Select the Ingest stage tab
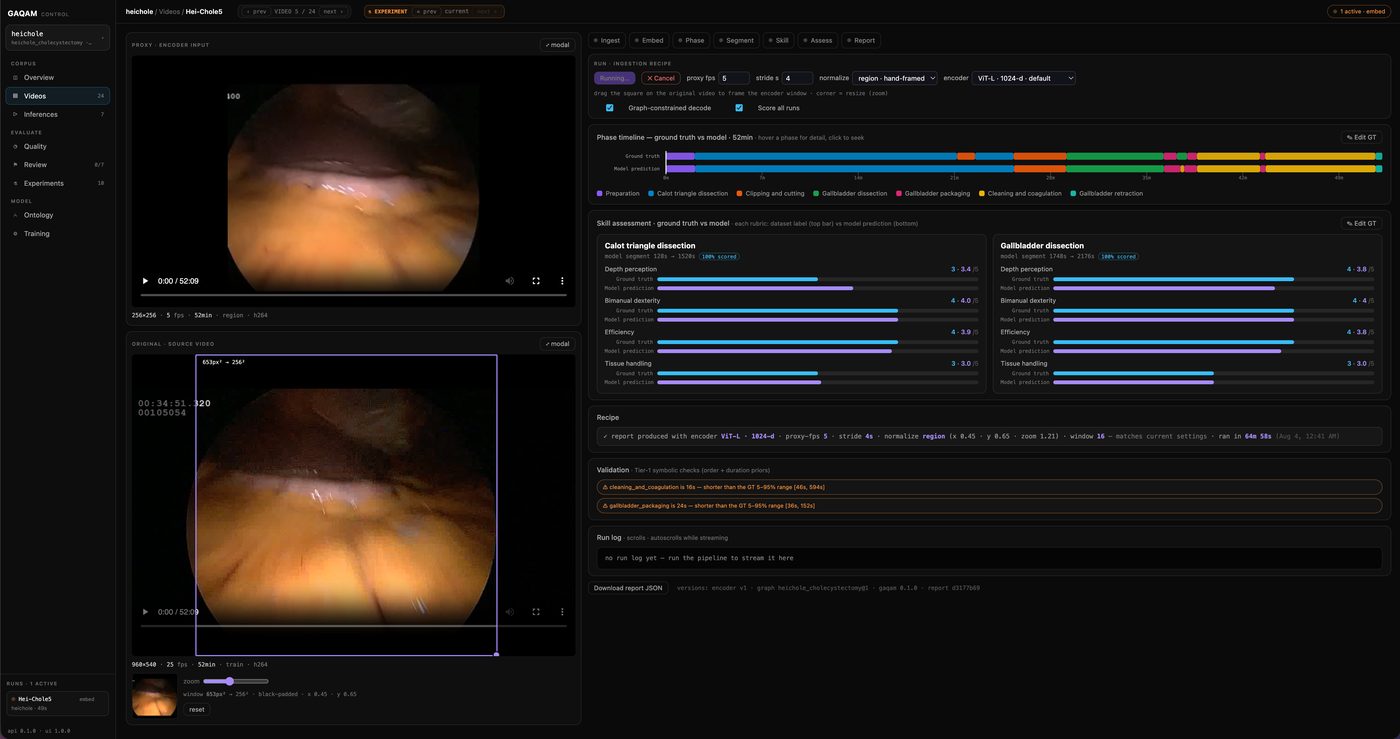The height and width of the screenshot is (739, 1400). tap(607, 40)
